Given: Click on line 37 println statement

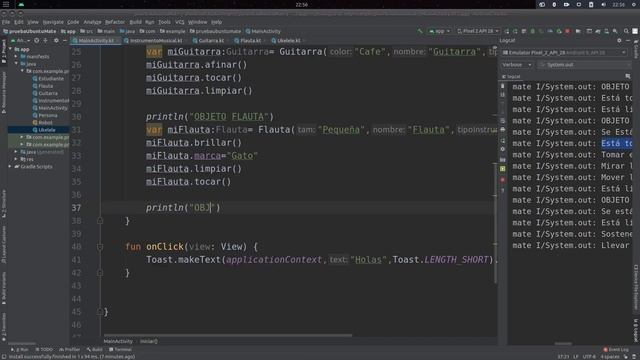Looking at the screenshot, I should 183,208.
